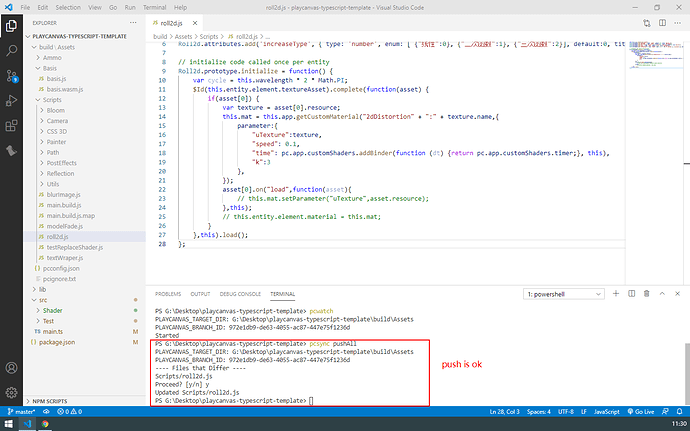Screen dimensions: 690x431
Task: Kill the terminal with trash icon
Action: [646, 294]
